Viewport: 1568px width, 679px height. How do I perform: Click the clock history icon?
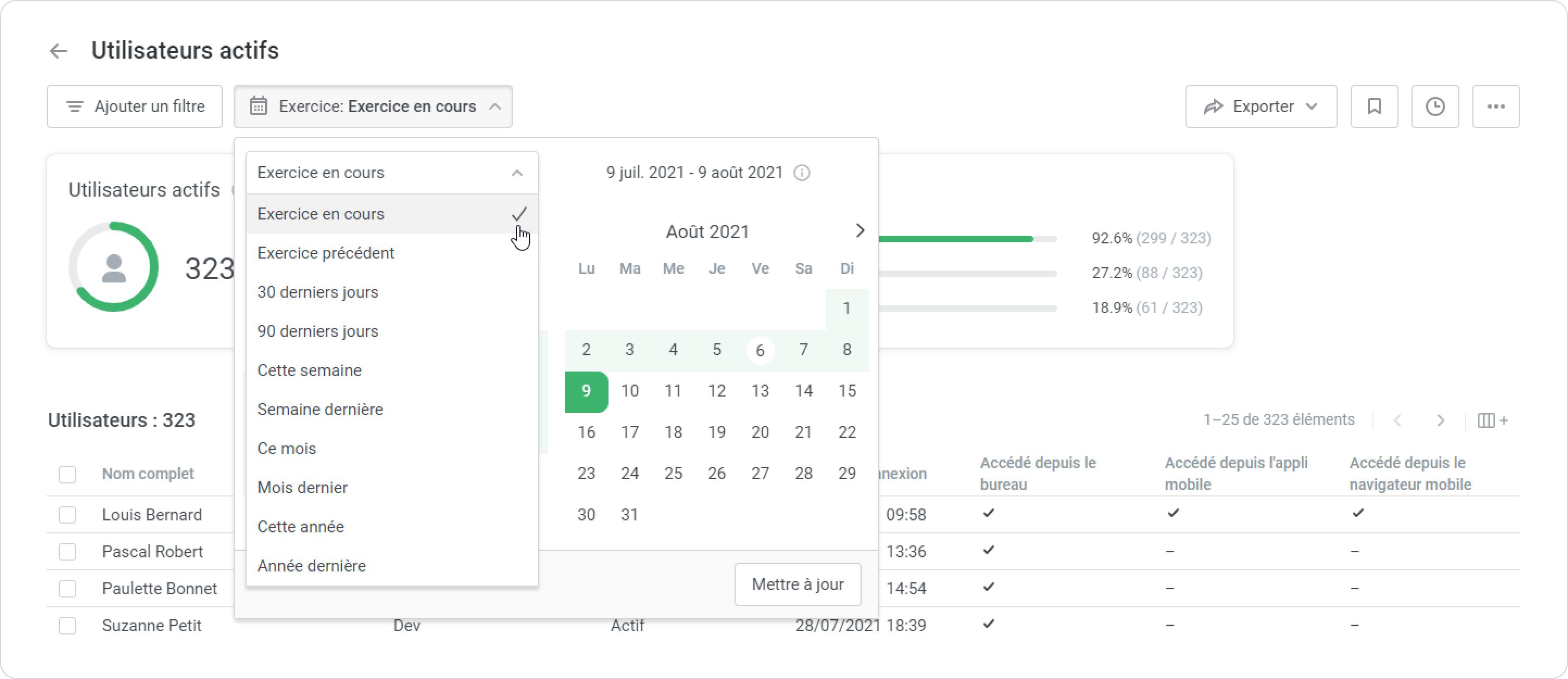1435,106
